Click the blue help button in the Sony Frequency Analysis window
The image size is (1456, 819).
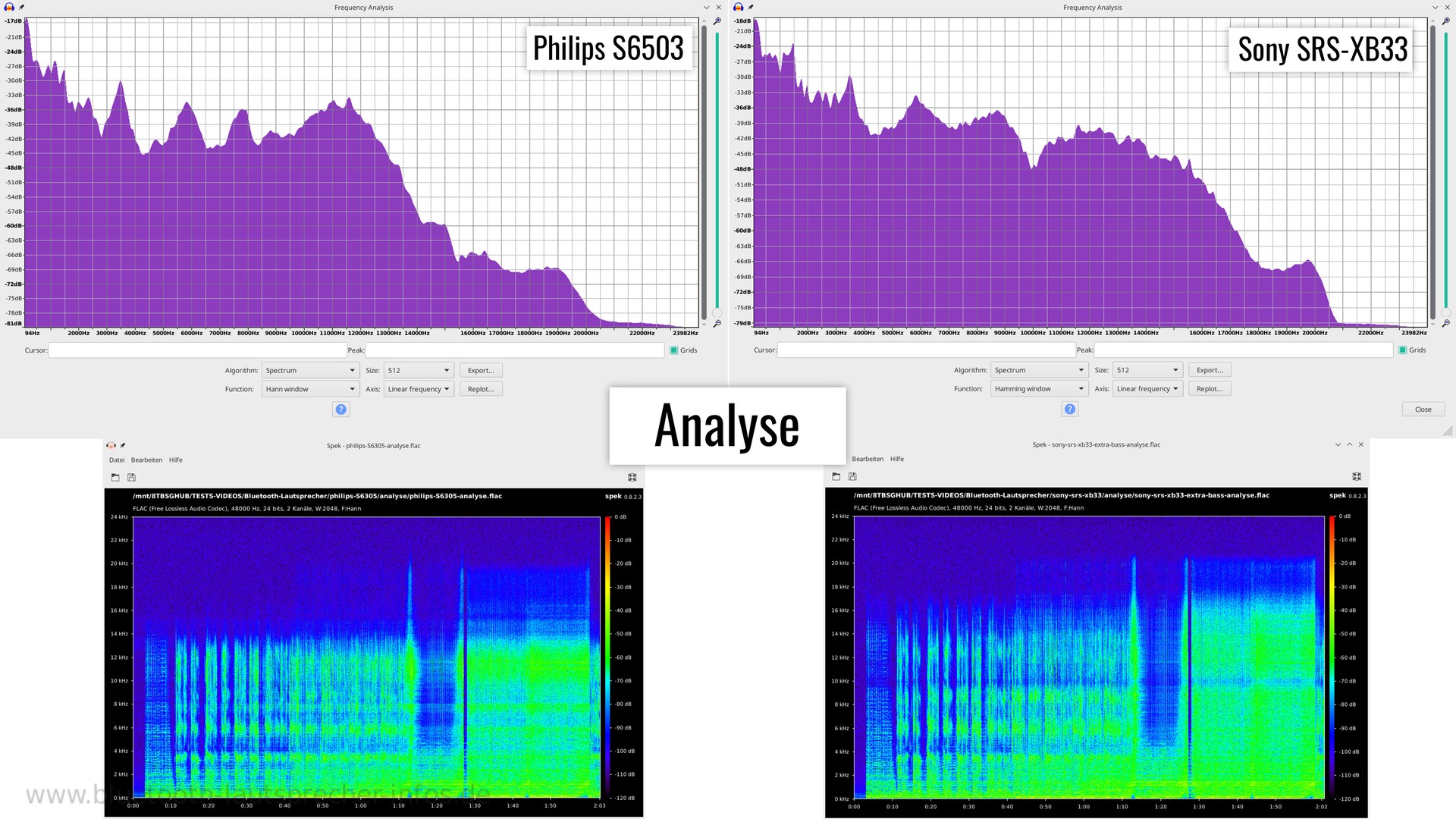[1070, 409]
